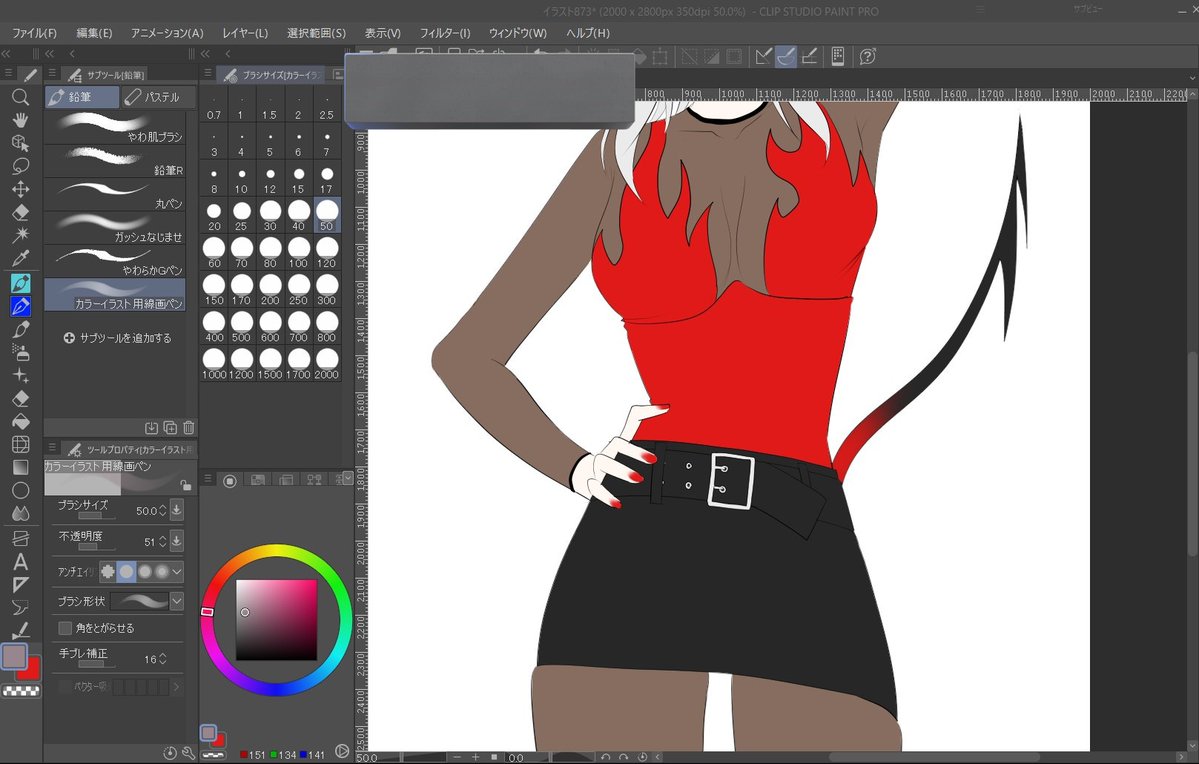Select the Hand move tool
Viewport: 1199px width, 764px height.
(20, 120)
